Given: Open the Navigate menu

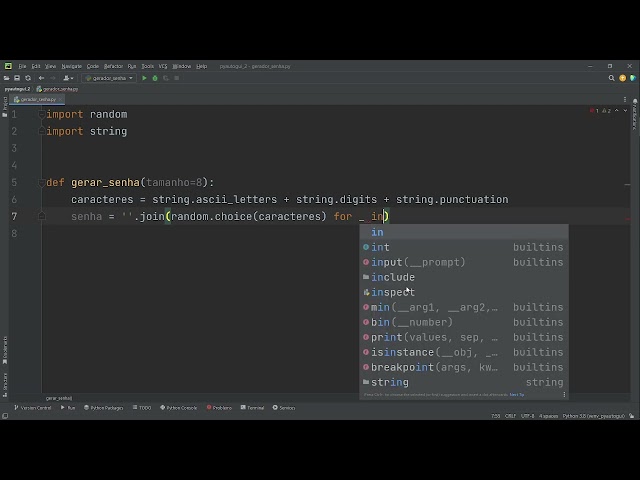Looking at the screenshot, I should point(71,66).
